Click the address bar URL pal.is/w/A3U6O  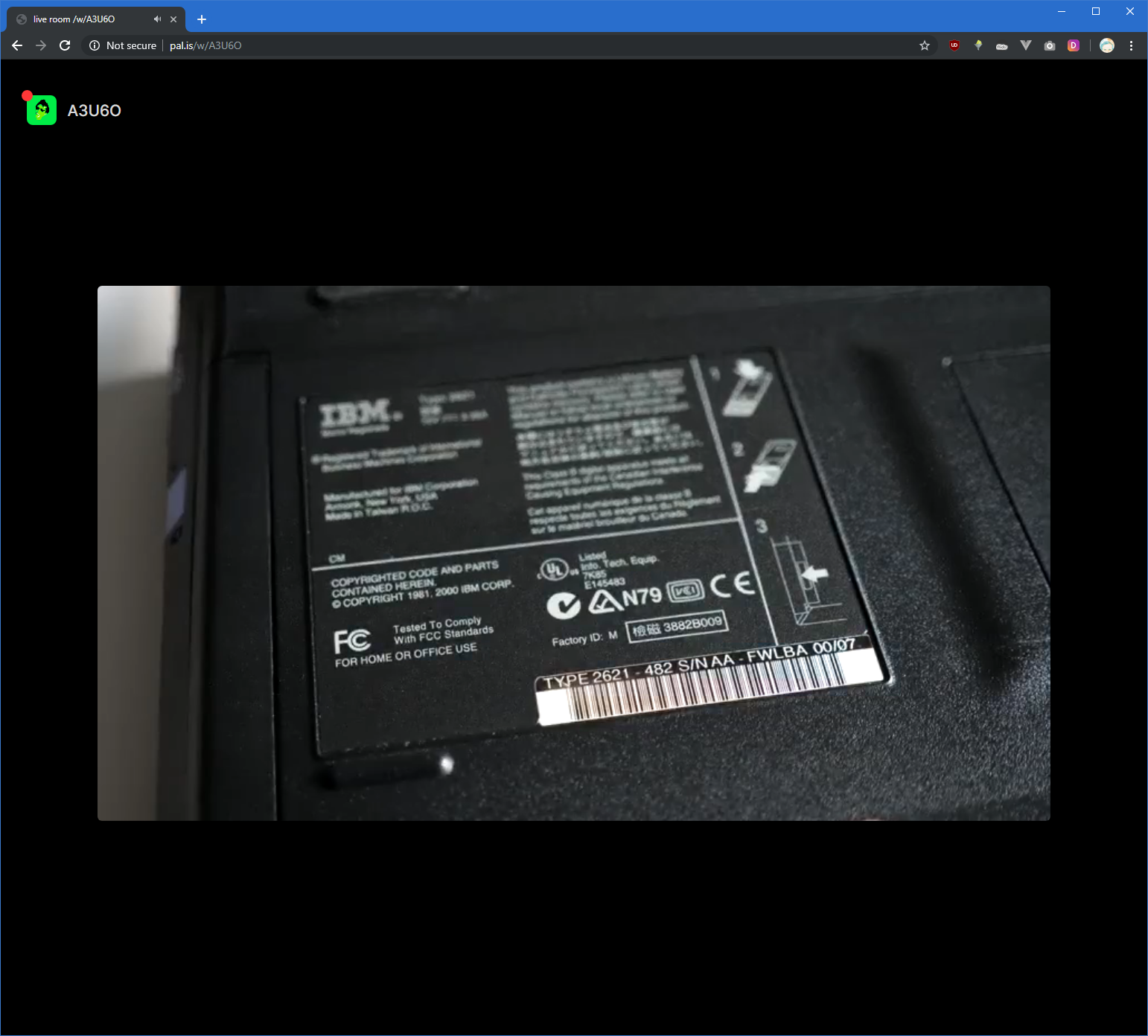206,45
